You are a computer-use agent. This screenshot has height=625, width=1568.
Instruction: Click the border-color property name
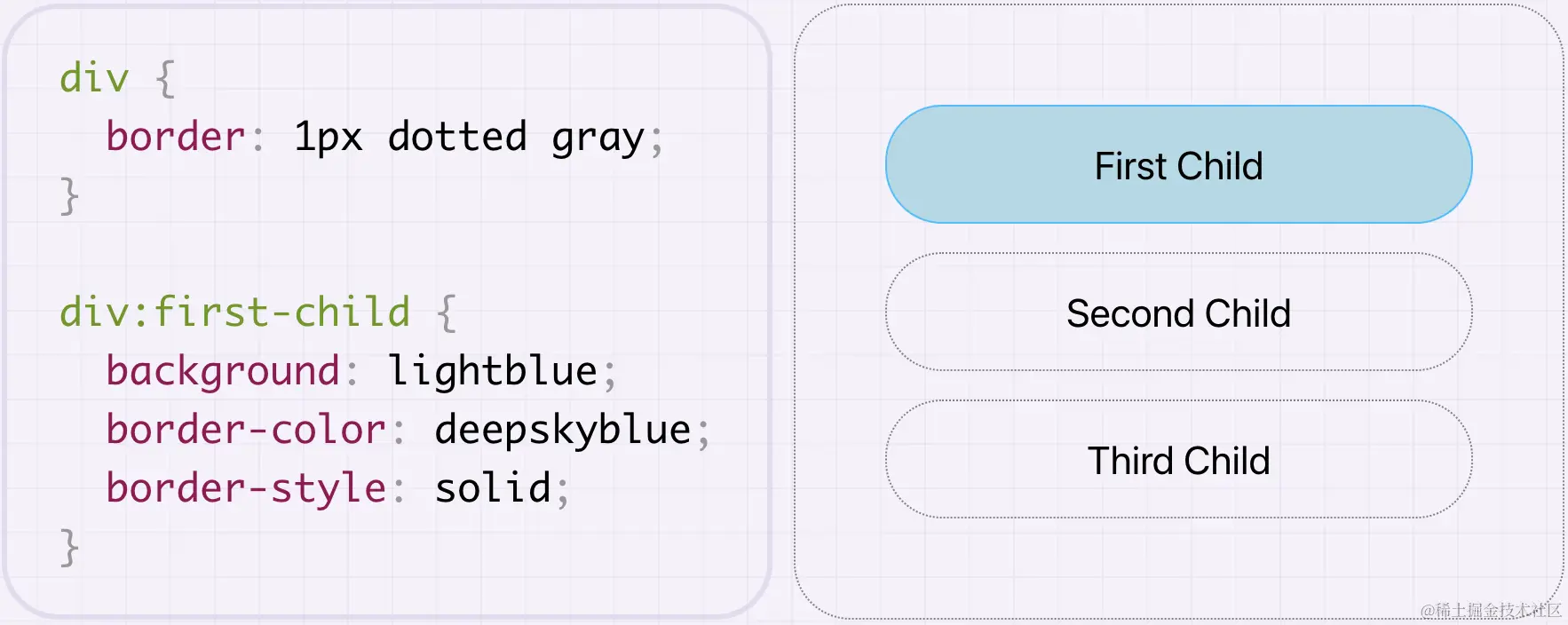(246, 430)
